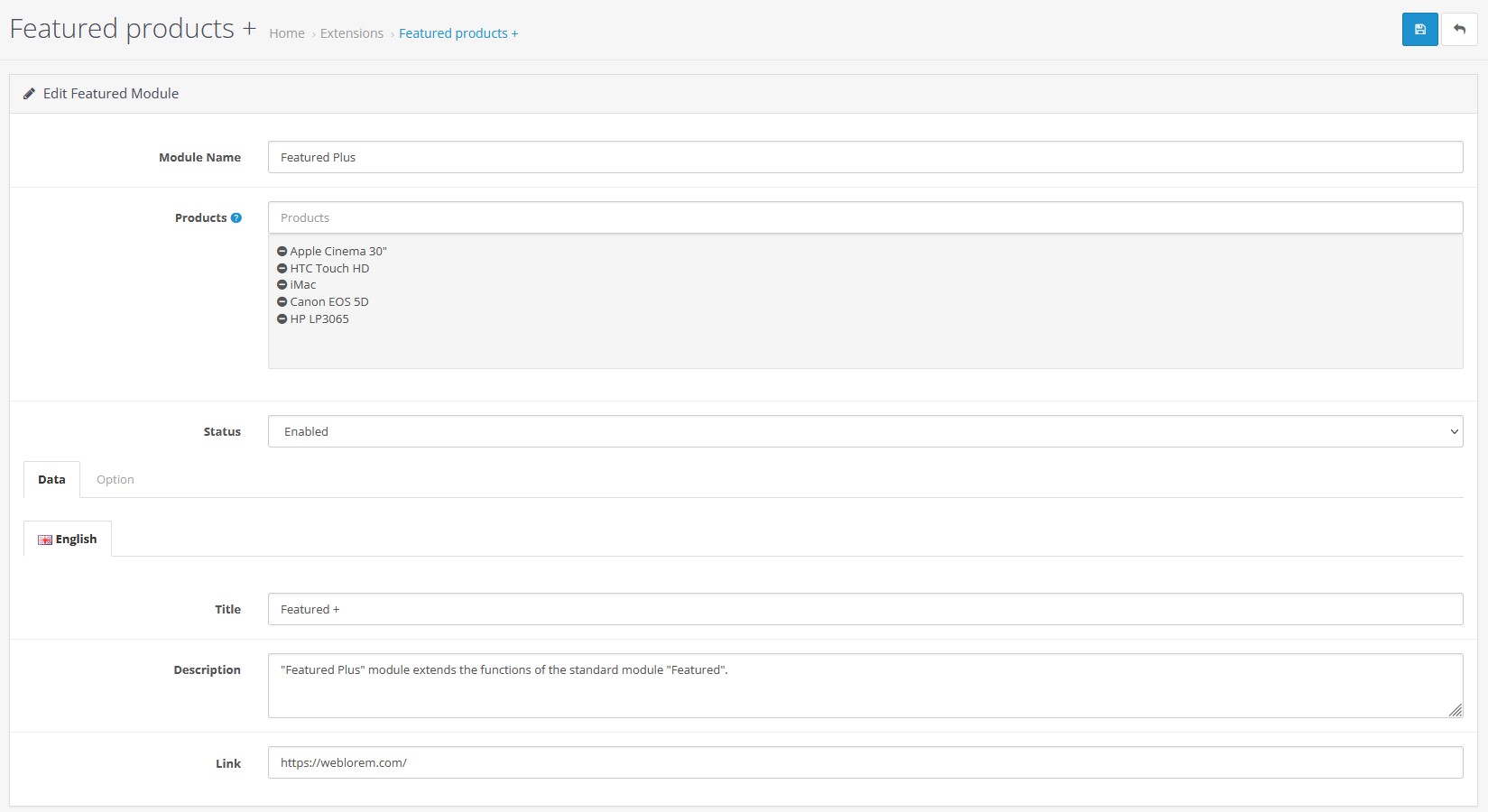Viewport: 1488px width, 812px height.
Task: Remove HTC Touch HD via minus icon
Action: 282,269
